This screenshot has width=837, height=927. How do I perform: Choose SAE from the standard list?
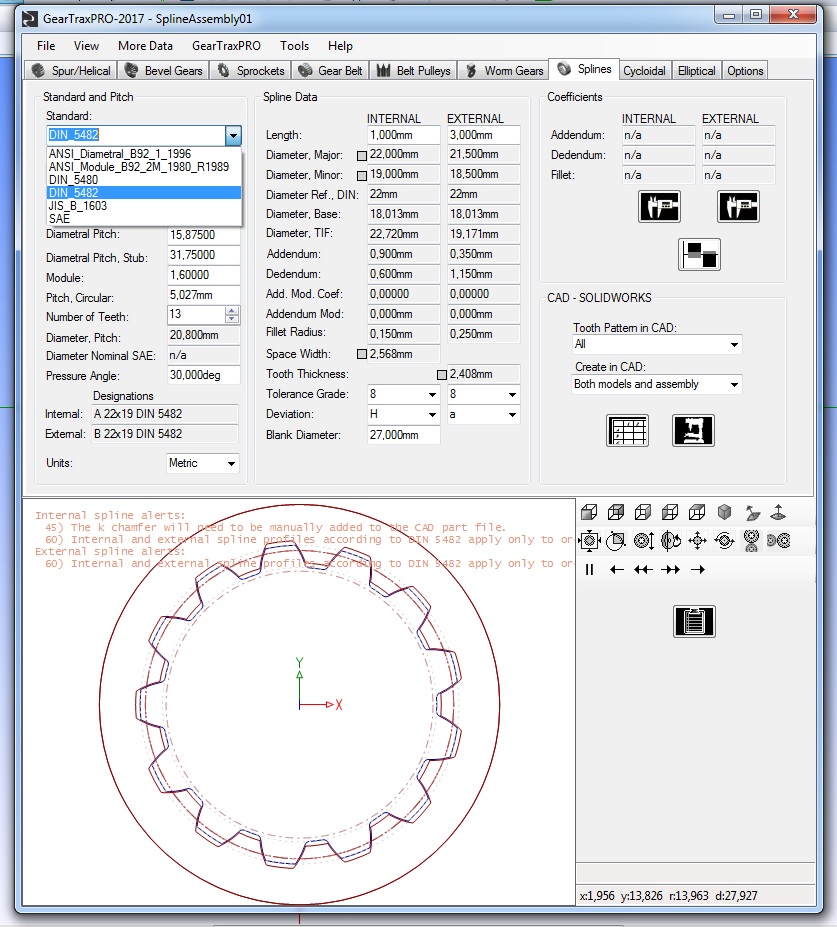pos(144,219)
